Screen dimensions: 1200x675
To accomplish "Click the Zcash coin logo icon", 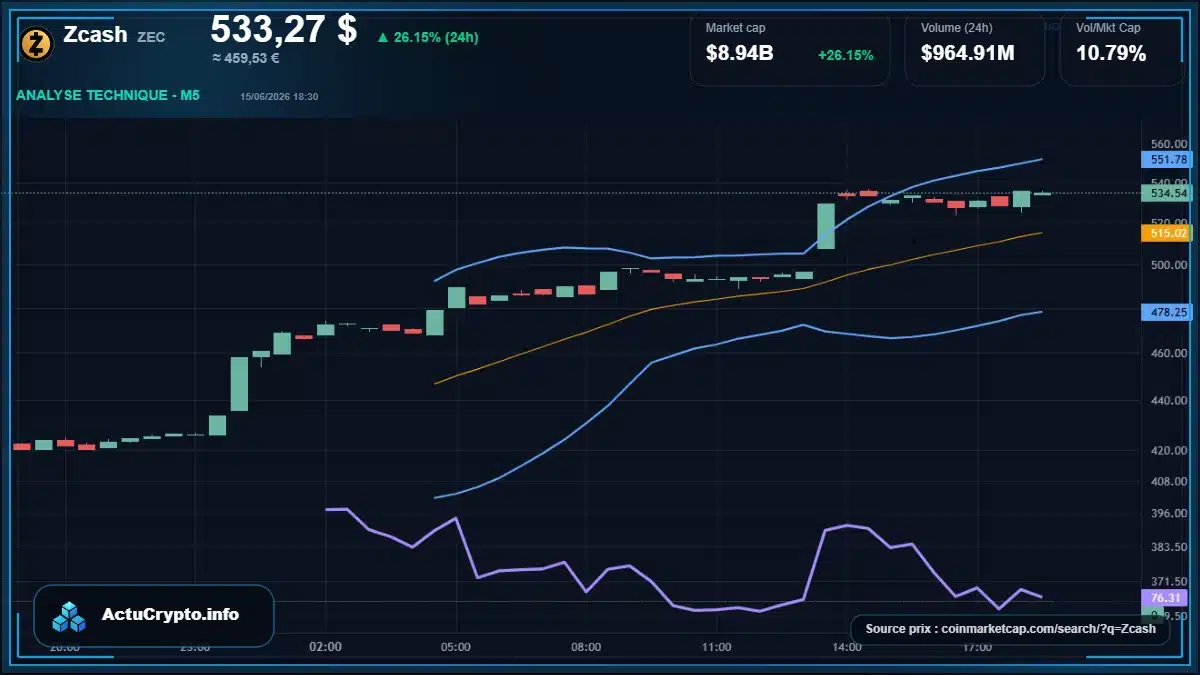I will [37, 42].
